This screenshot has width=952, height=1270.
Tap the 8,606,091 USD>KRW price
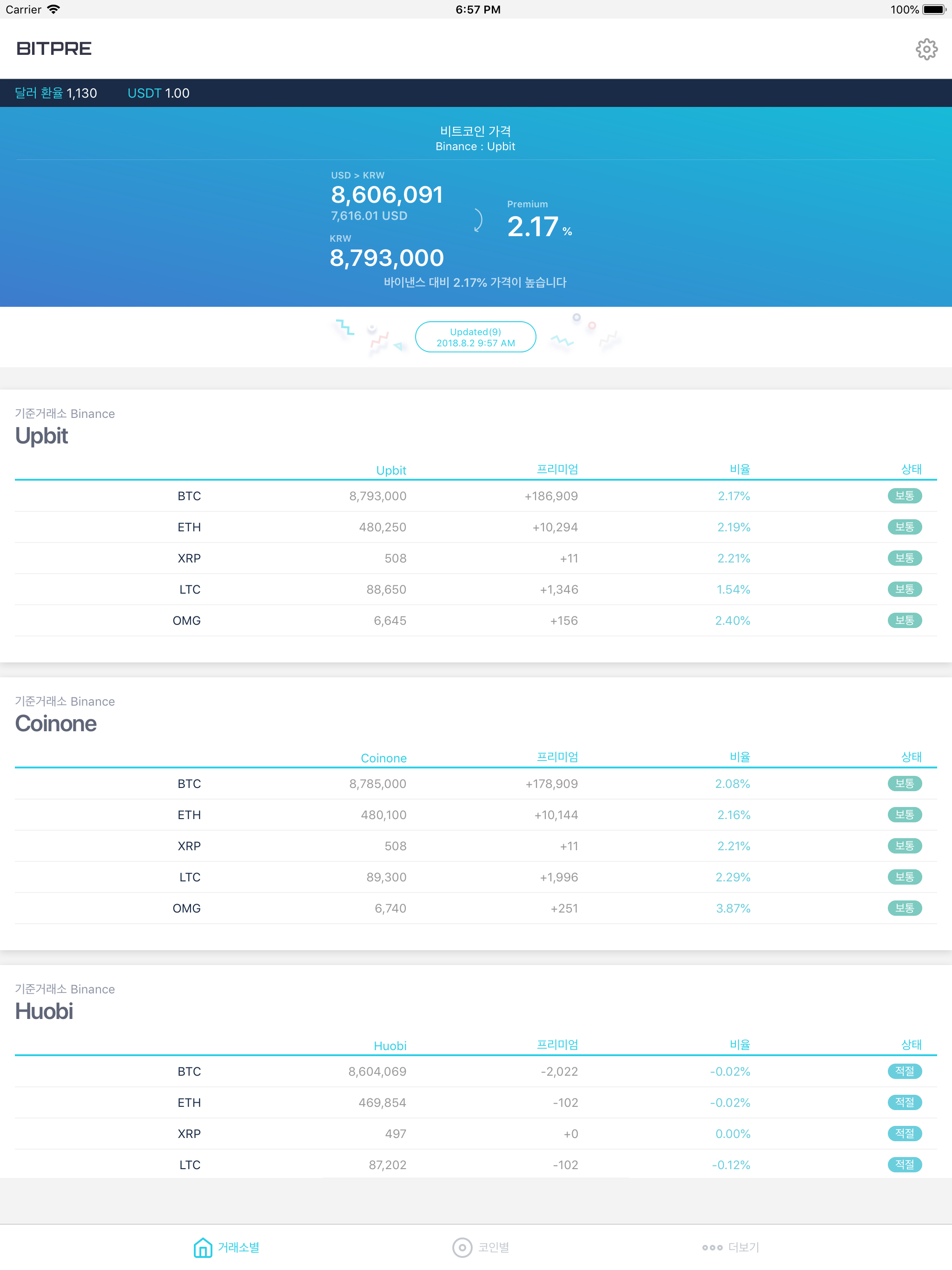point(387,195)
